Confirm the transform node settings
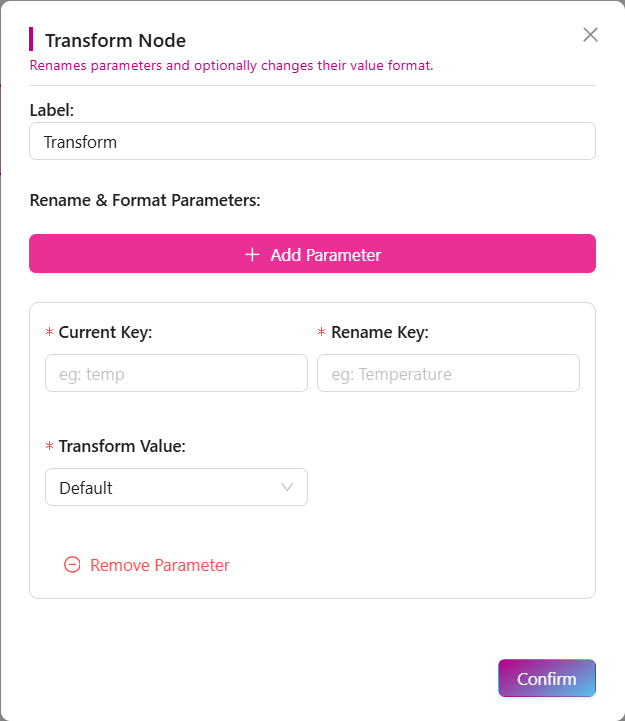The image size is (625, 721). (546, 678)
